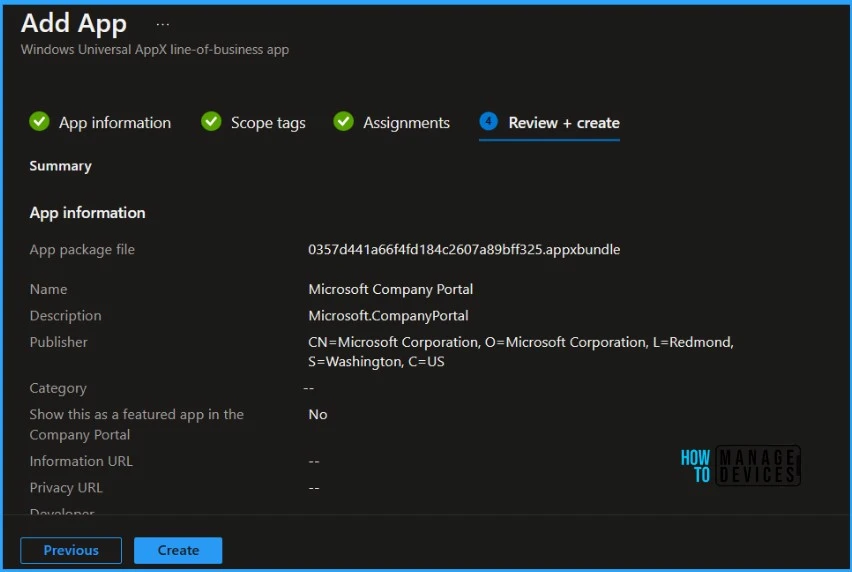Viewport: 852px width, 572px height.
Task: Click the 'Summary' heading
Action: point(60,166)
